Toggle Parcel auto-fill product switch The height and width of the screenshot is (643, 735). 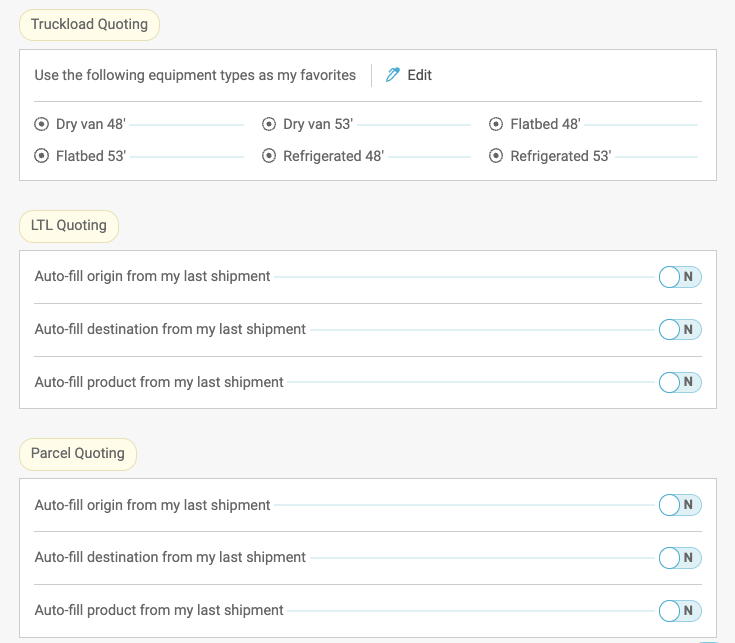point(680,610)
